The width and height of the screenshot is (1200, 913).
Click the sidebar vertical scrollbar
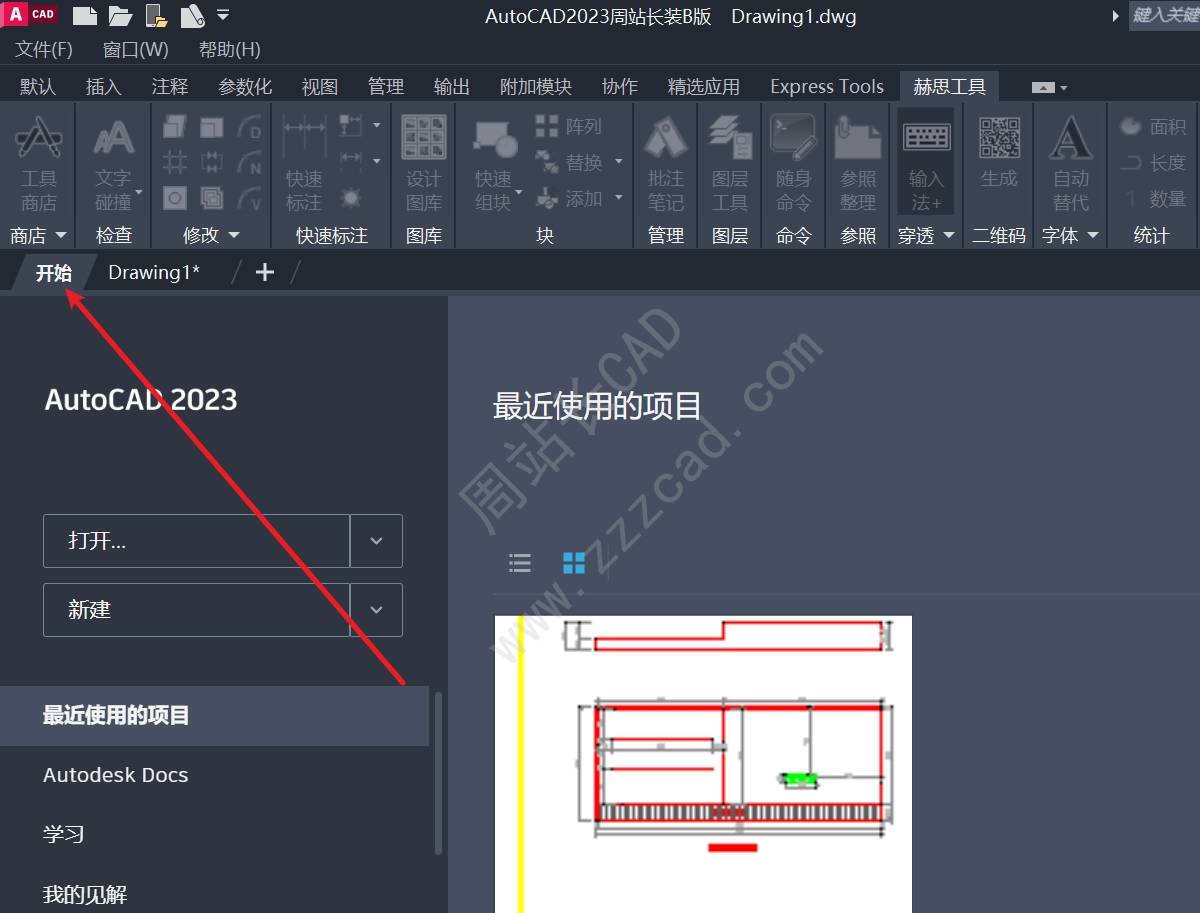point(438,773)
